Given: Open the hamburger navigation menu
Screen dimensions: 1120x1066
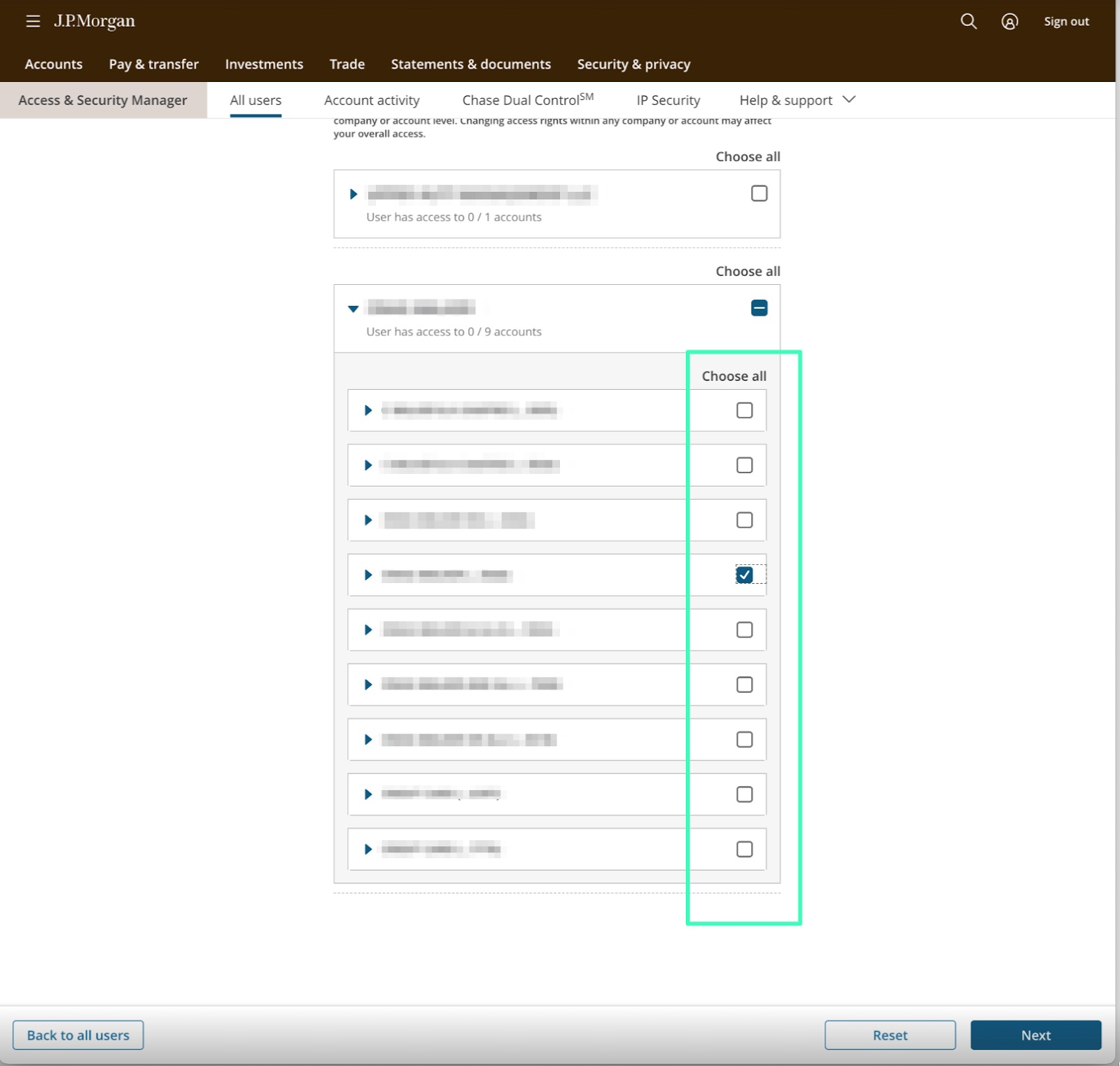Looking at the screenshot, I should [32, 22].
